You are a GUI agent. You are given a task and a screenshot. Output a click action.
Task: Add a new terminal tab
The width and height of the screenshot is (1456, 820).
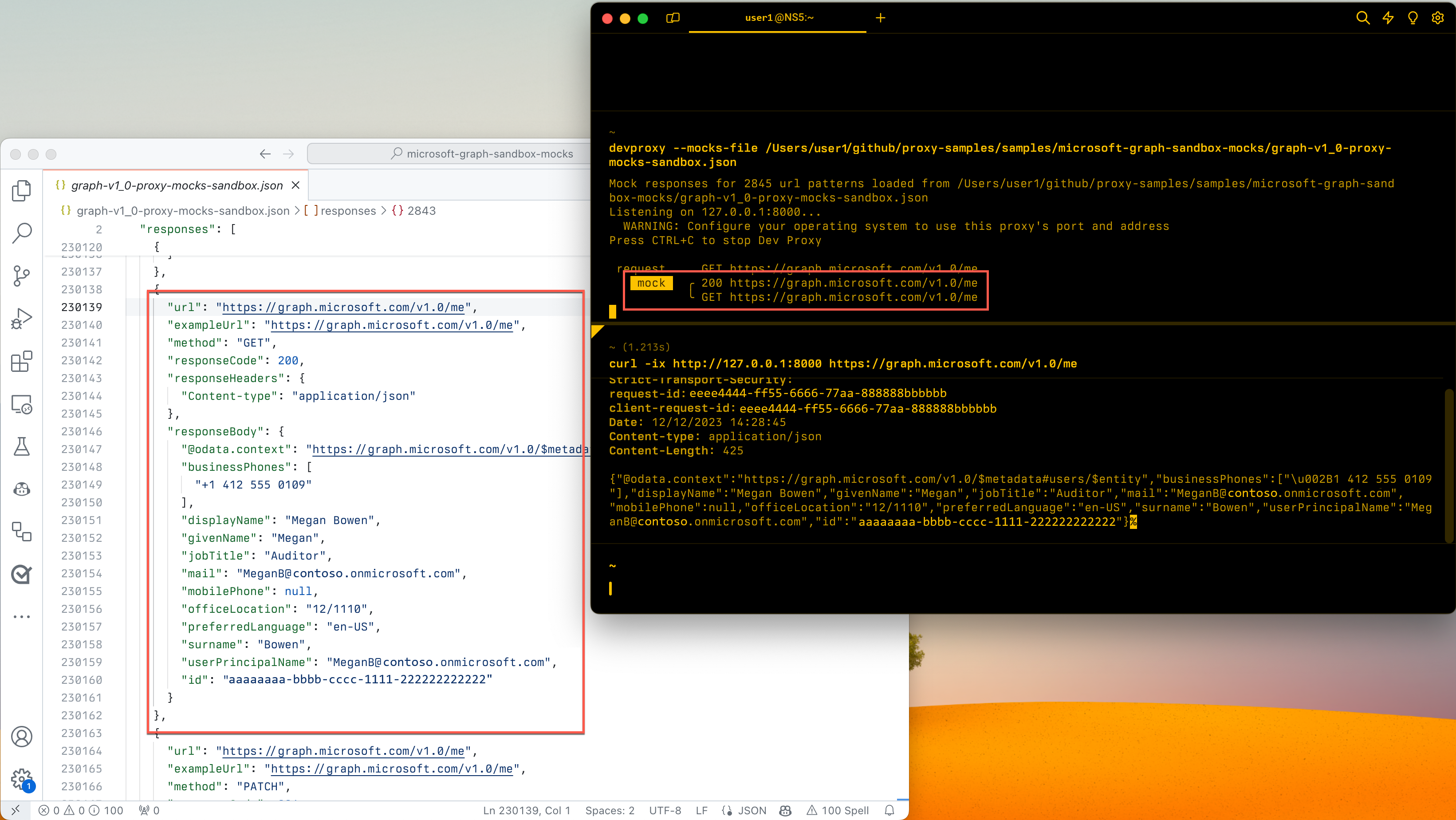[x=880, y=18]
